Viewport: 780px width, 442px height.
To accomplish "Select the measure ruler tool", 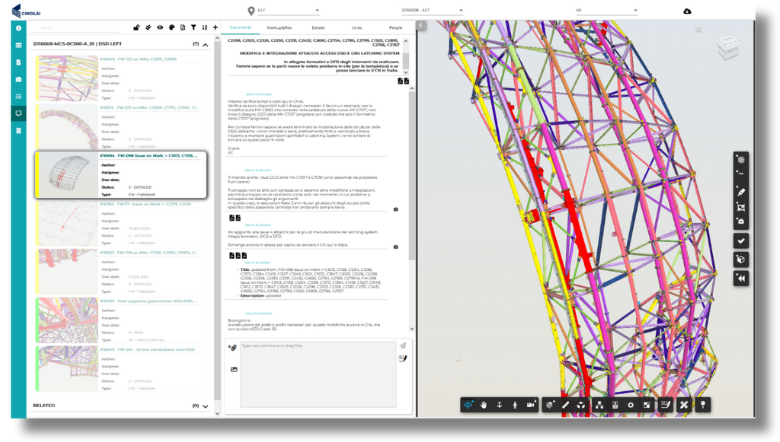I will 566,405.
